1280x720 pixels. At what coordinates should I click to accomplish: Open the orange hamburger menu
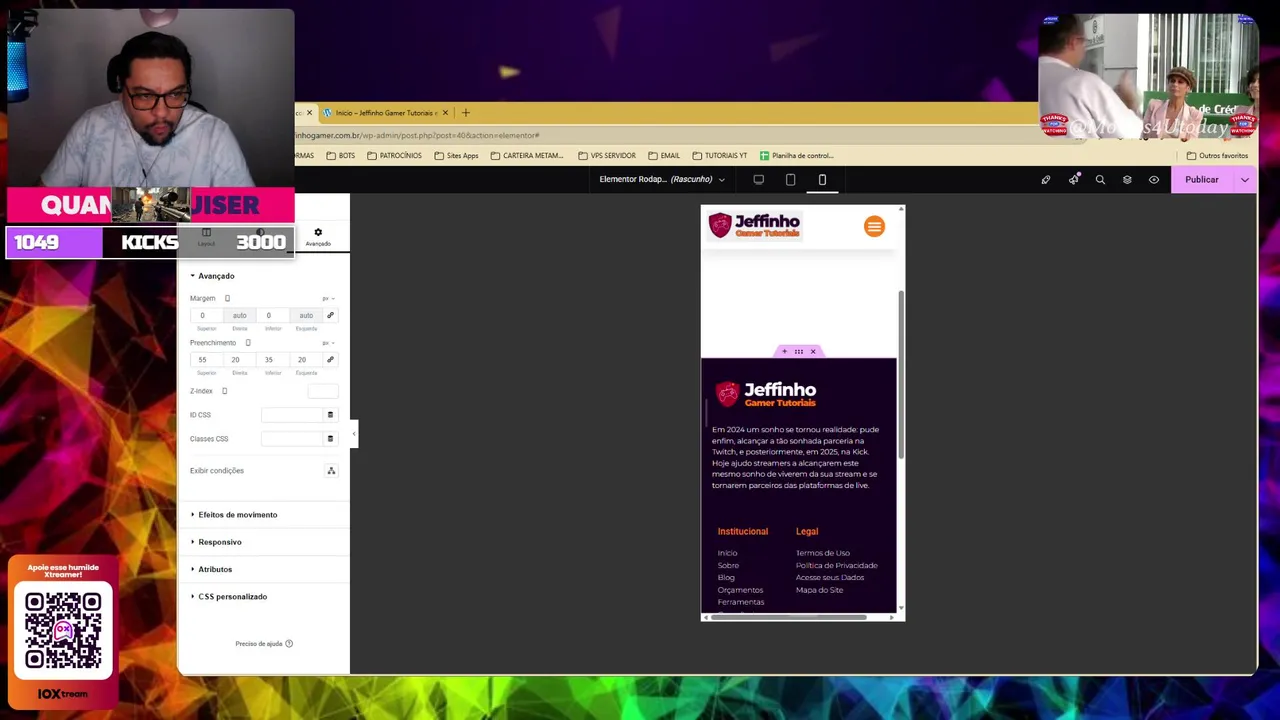[874, 227]
